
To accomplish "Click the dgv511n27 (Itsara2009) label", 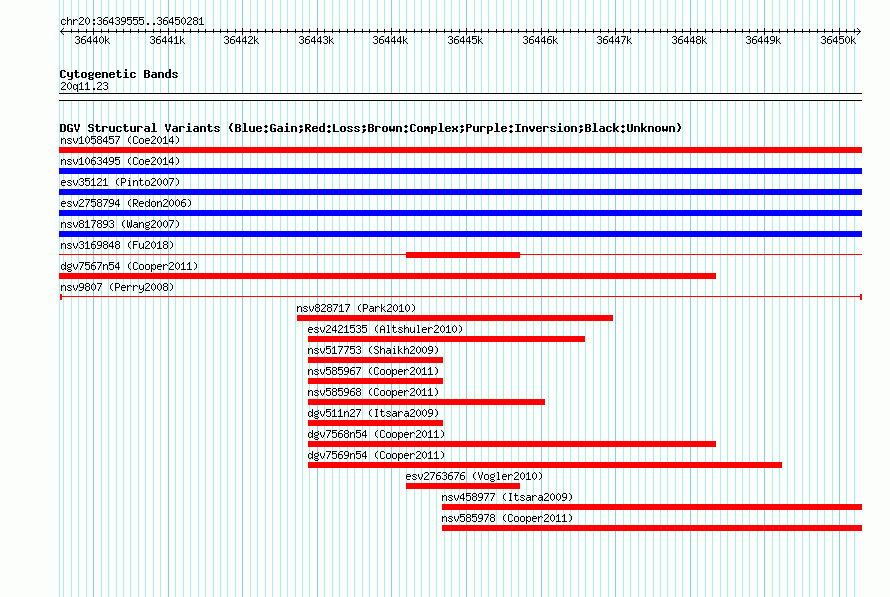I will tap(373, 413).
